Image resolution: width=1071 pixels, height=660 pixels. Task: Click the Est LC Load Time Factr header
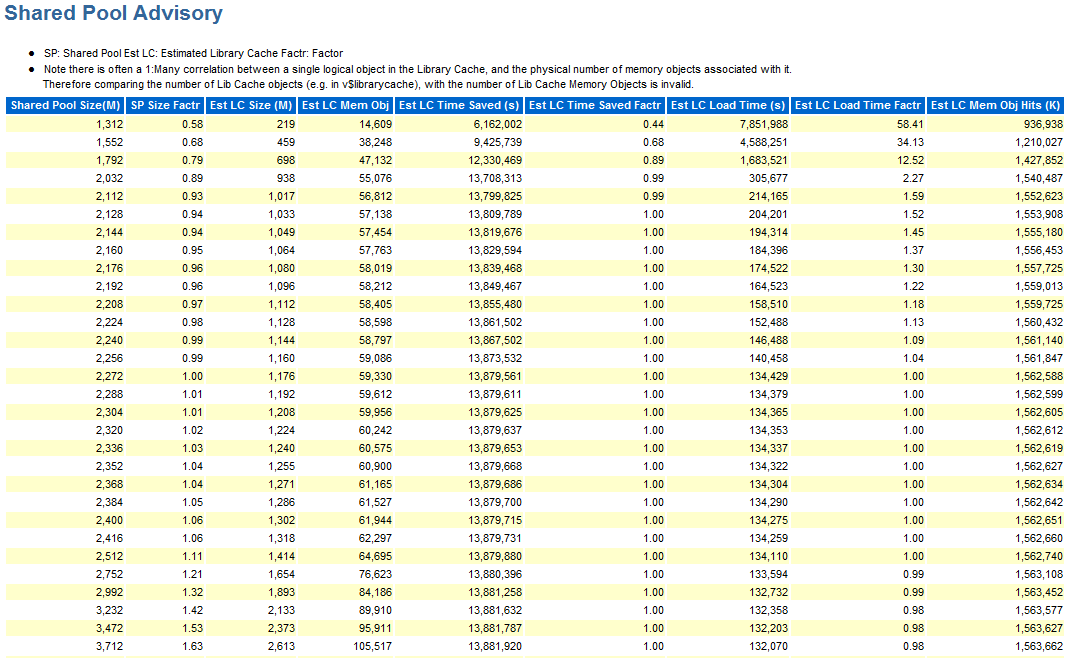click(x=858, y=106)
